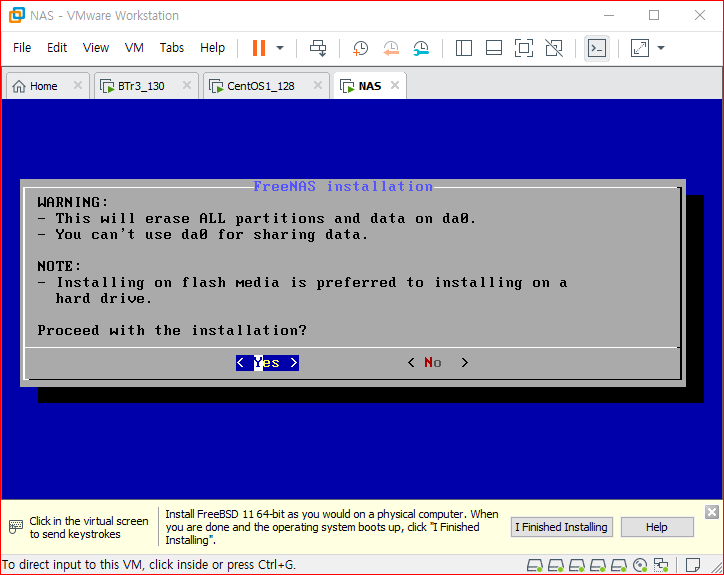Viewport: 724px width, 575px height.
Task: Open the Help menu in menu bar
Action: [x=212, y=48]
